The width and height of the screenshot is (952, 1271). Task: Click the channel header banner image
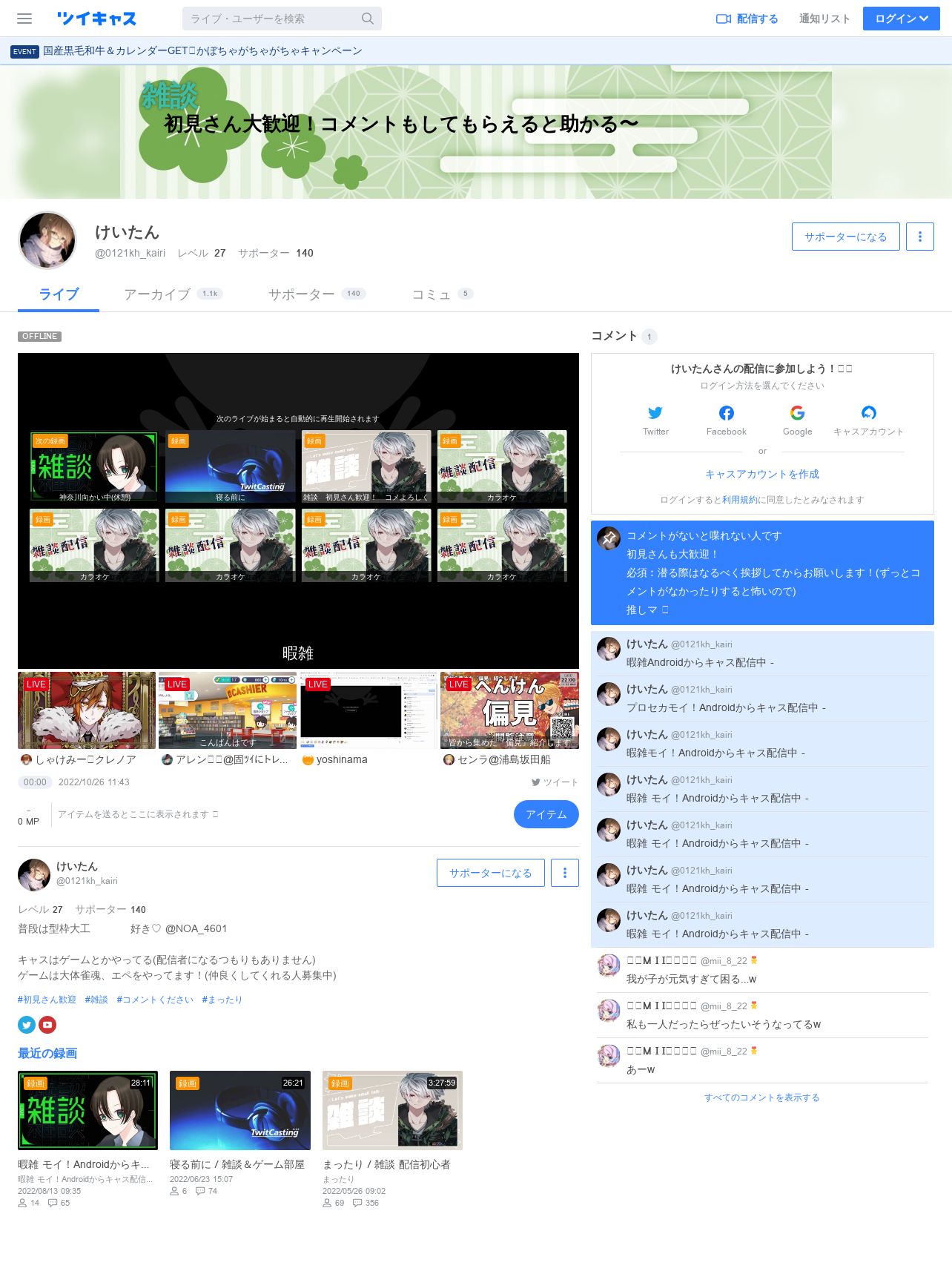tap(476, 132)
